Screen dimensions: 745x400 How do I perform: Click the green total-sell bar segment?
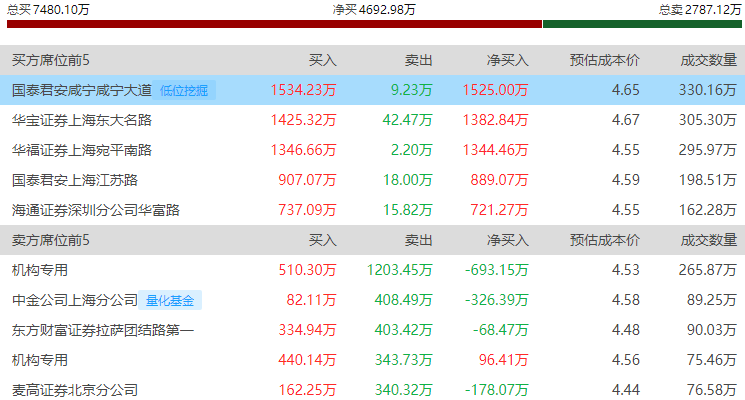click(x=642, y=24)
